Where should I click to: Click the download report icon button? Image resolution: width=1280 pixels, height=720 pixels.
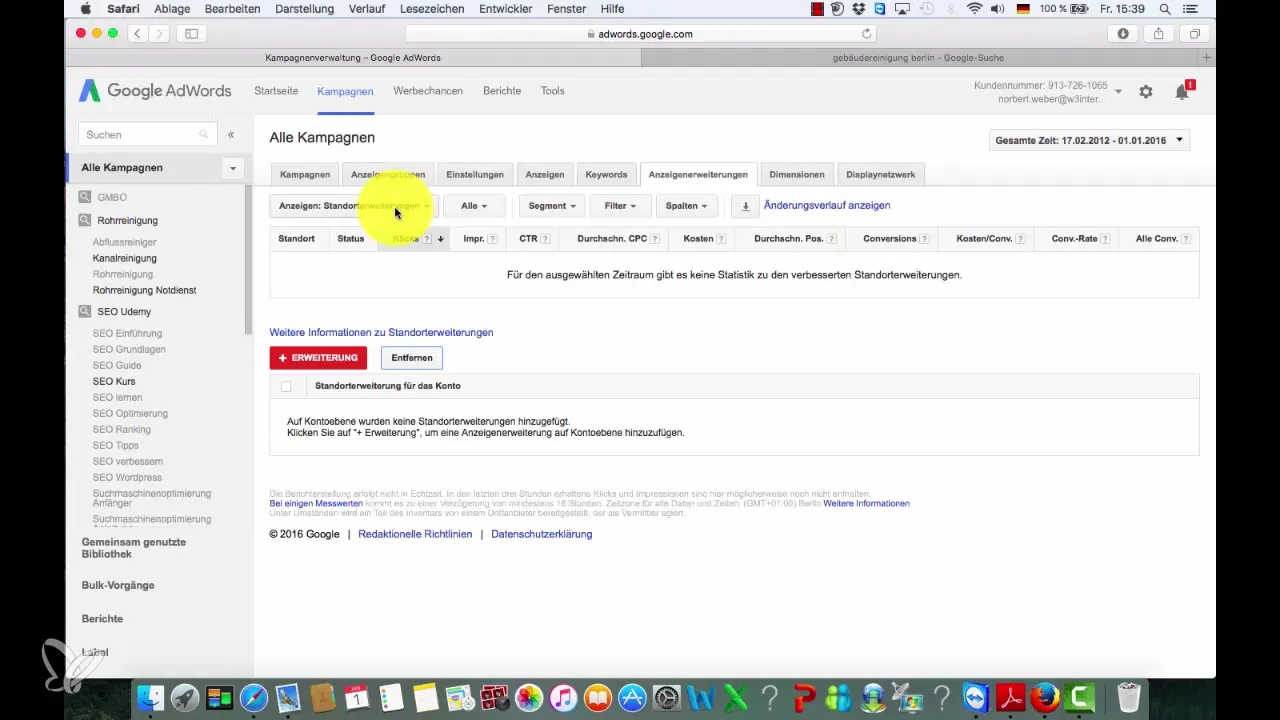pos(745,206)
